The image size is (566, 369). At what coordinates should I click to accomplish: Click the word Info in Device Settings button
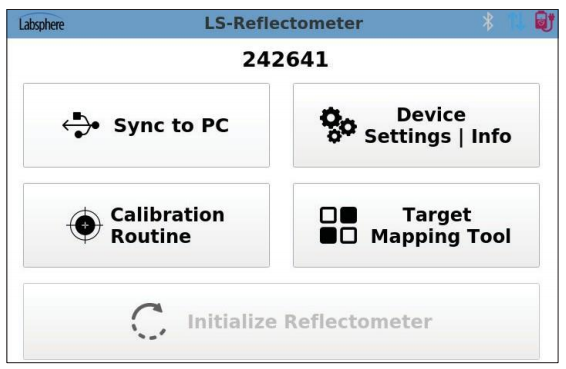(491, 136)
